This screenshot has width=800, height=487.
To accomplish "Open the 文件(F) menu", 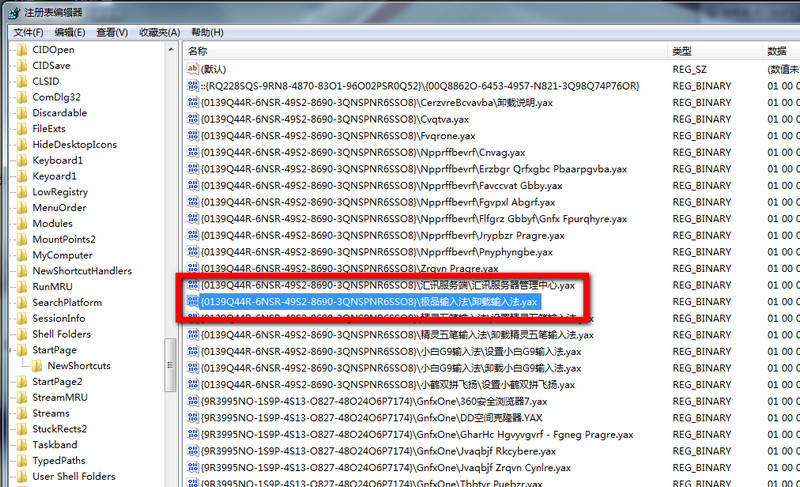I will 27,32.
